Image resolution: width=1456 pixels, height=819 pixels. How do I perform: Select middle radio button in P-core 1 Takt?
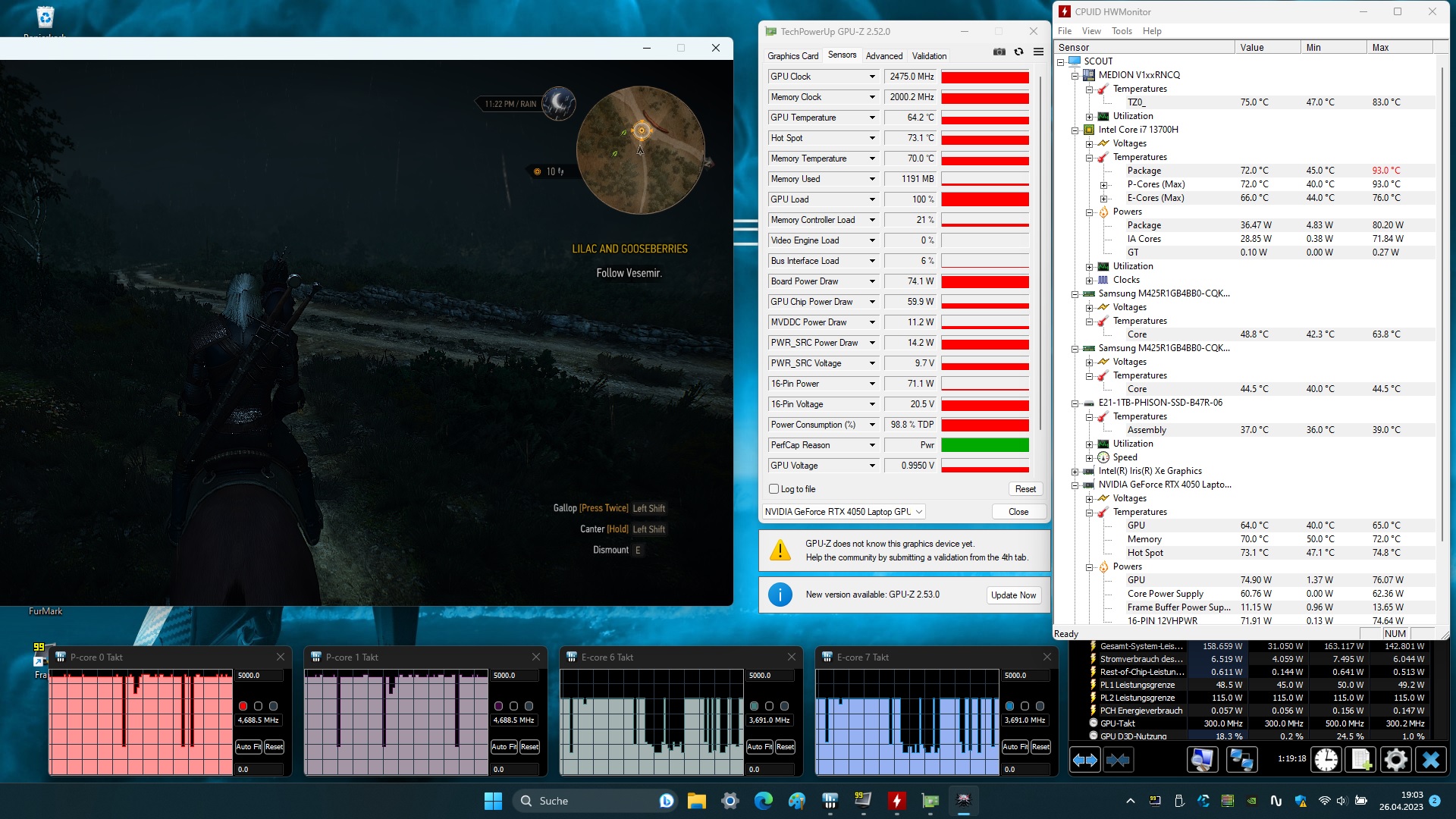point(513,706)
